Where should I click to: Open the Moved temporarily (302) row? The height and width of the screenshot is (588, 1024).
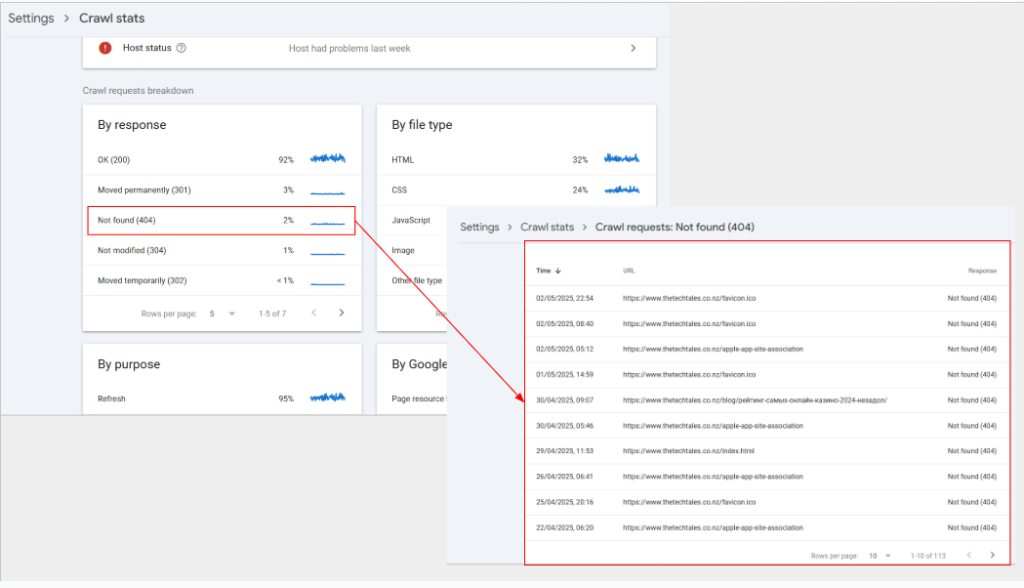(x=222, y=280)
